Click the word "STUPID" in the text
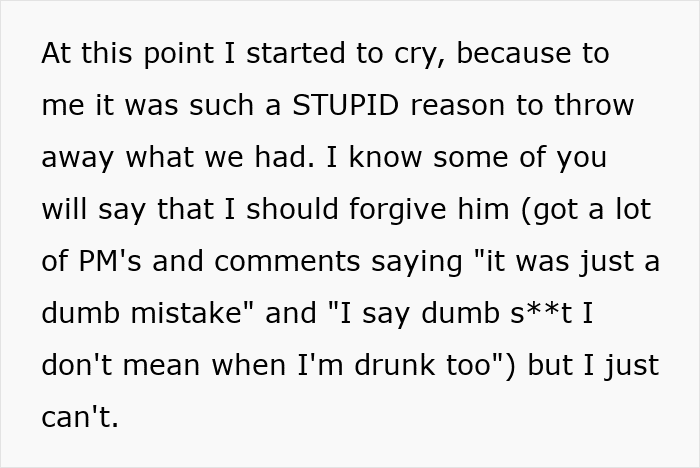The image size is (700, 468). click(x=345, y=105)
